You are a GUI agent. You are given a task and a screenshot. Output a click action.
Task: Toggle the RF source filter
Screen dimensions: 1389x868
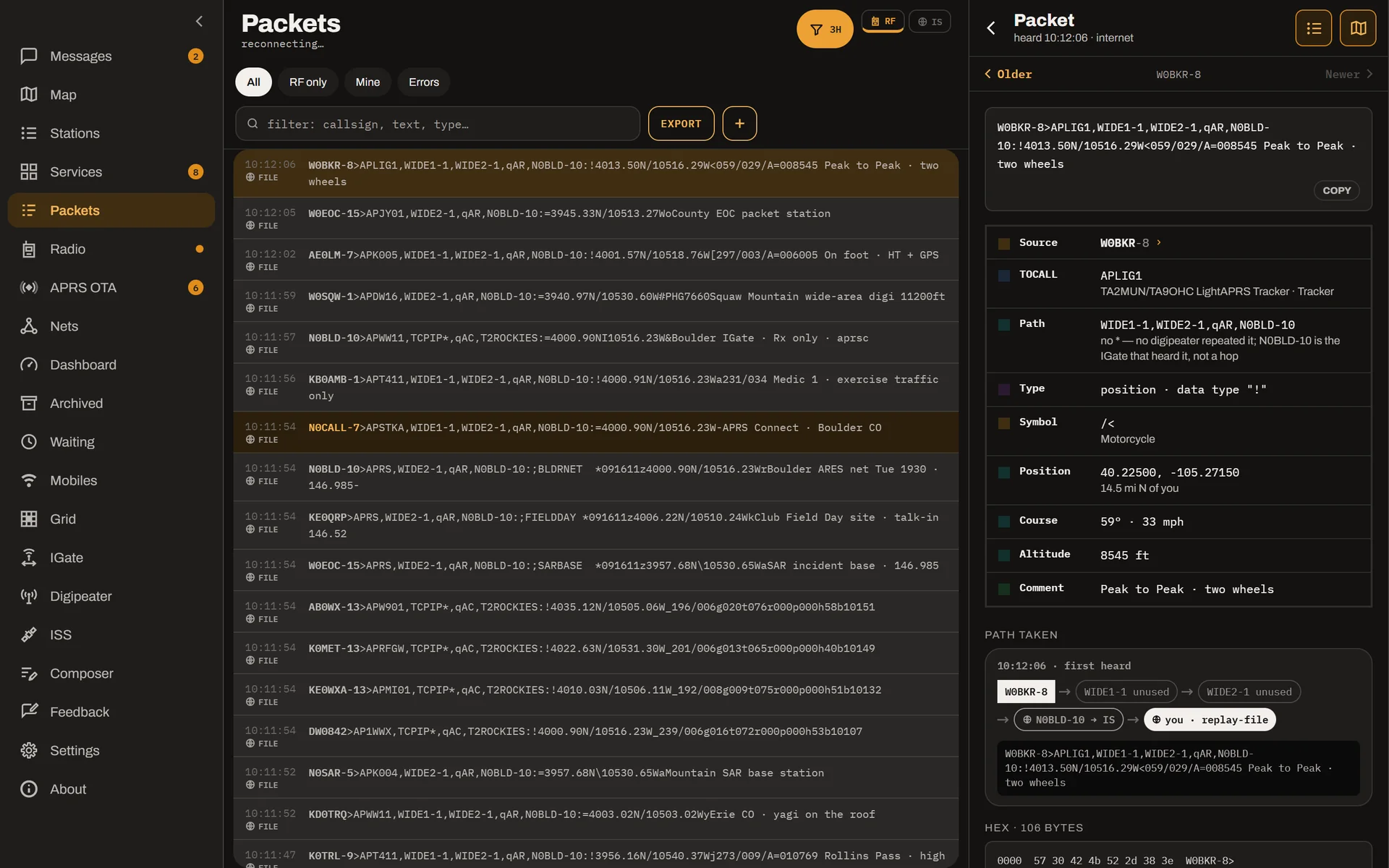883,22
